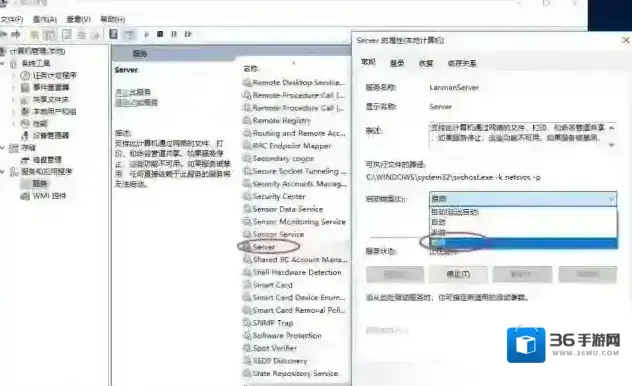Click the 名称 column header in services list
The height and width of the screenshot is (386, 632).
click(251, 69)
